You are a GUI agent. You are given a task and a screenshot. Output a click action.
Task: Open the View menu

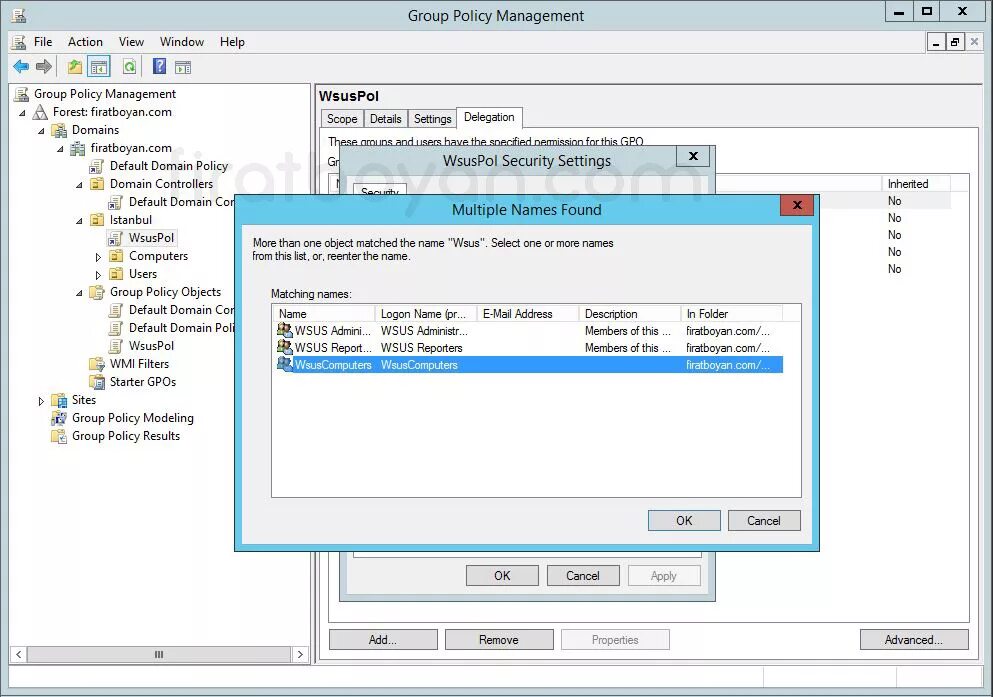(131, 42)
